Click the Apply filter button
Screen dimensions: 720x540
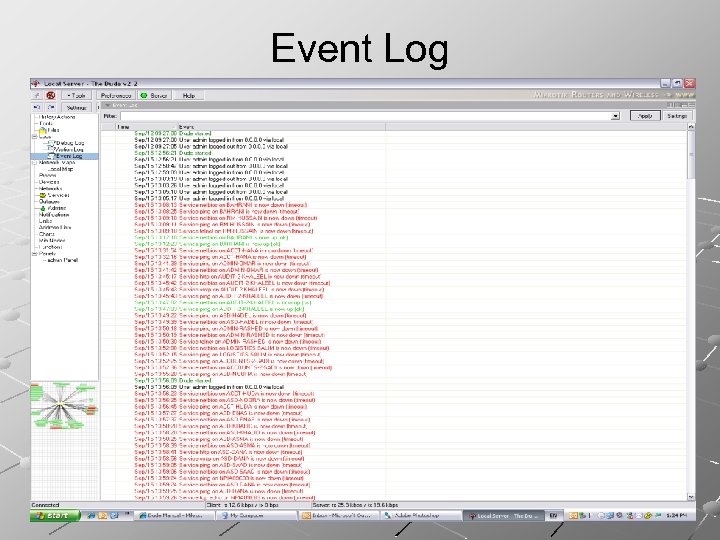tap(645, 116)
